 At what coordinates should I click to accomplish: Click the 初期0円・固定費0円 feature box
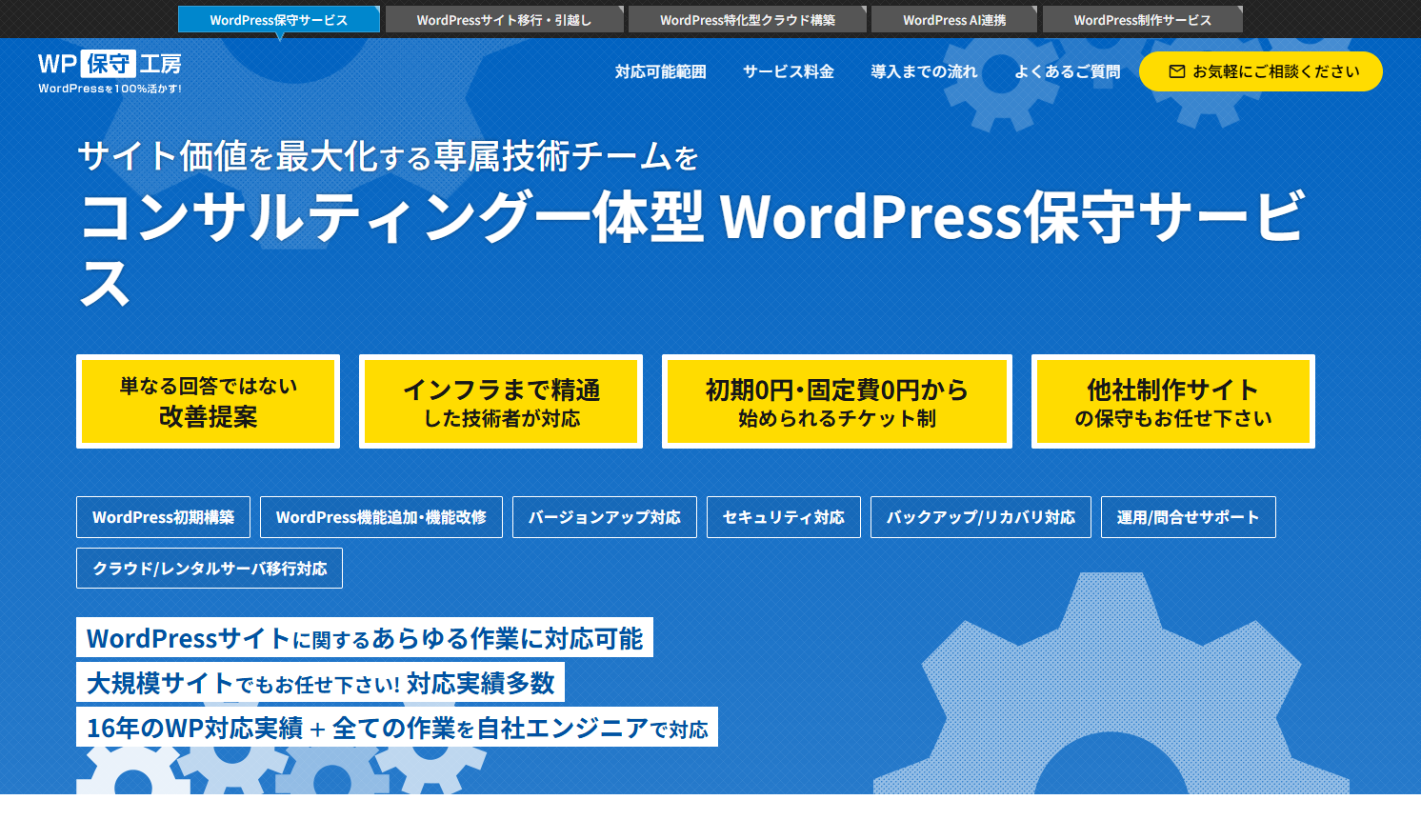836,401
